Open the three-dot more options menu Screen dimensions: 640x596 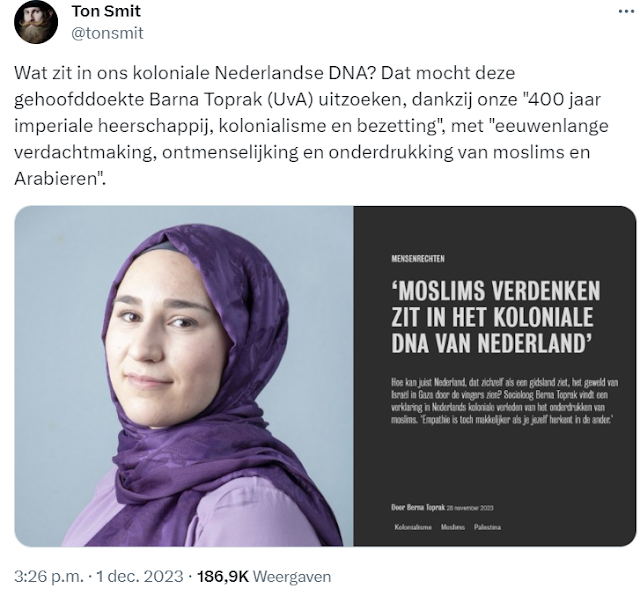tap(626, 12)
